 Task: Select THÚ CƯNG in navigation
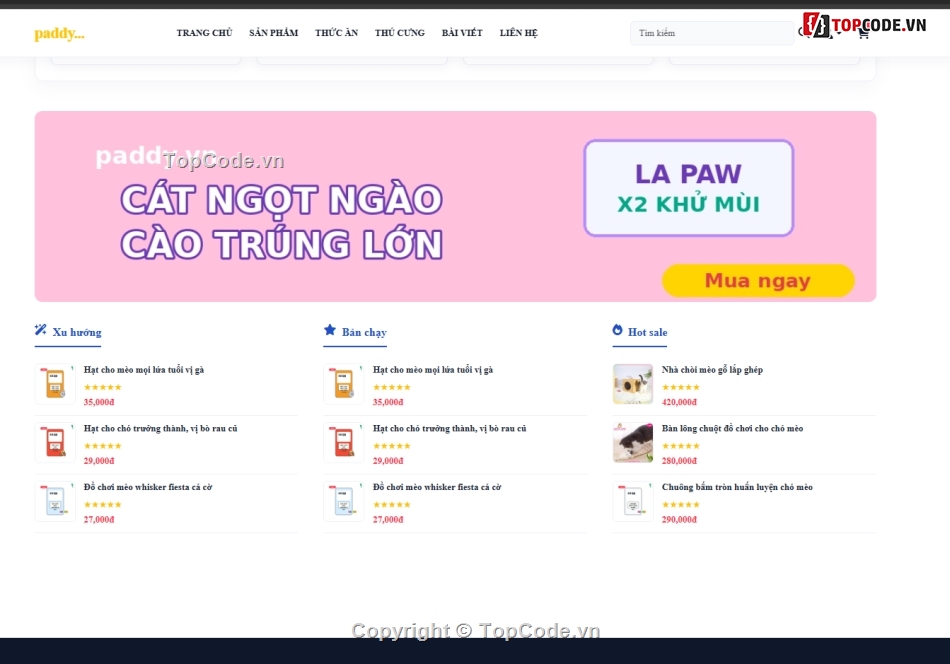(x=399, y=33)
